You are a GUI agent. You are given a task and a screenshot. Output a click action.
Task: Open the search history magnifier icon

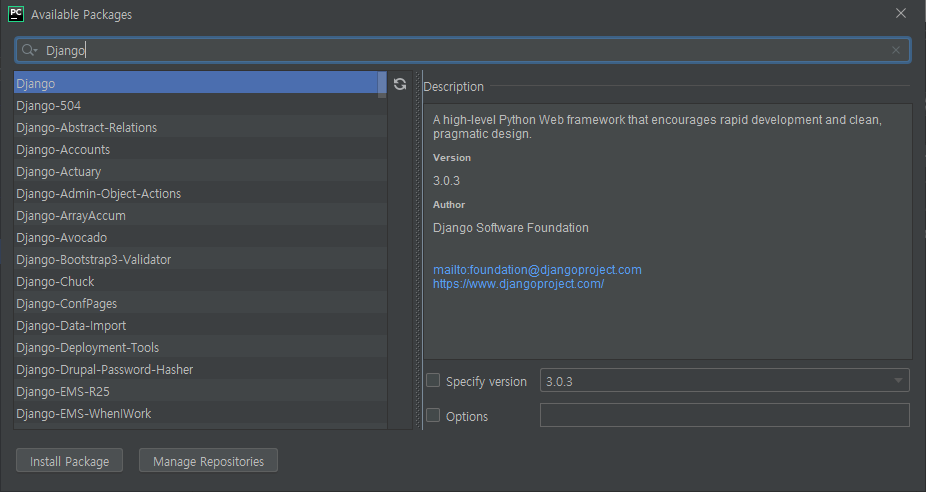click(x=29, y=50)
